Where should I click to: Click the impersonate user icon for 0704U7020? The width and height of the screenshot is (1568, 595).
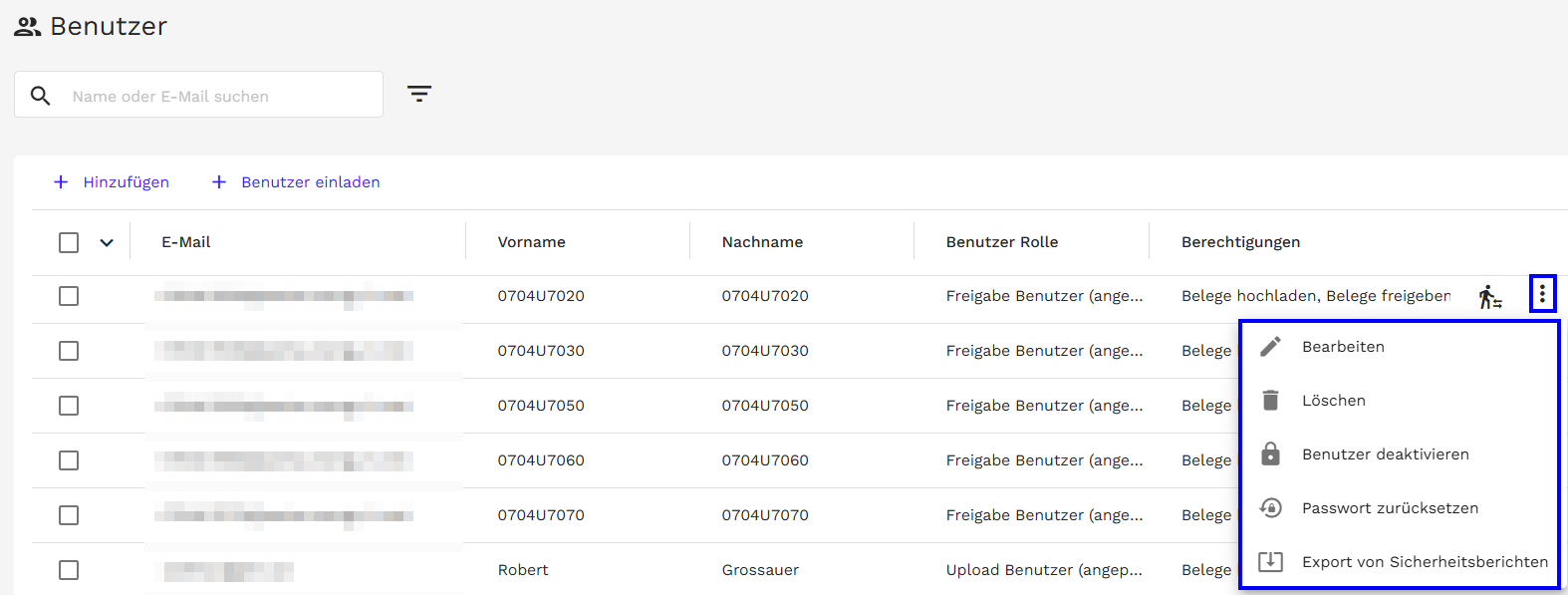pos(1489,296)
